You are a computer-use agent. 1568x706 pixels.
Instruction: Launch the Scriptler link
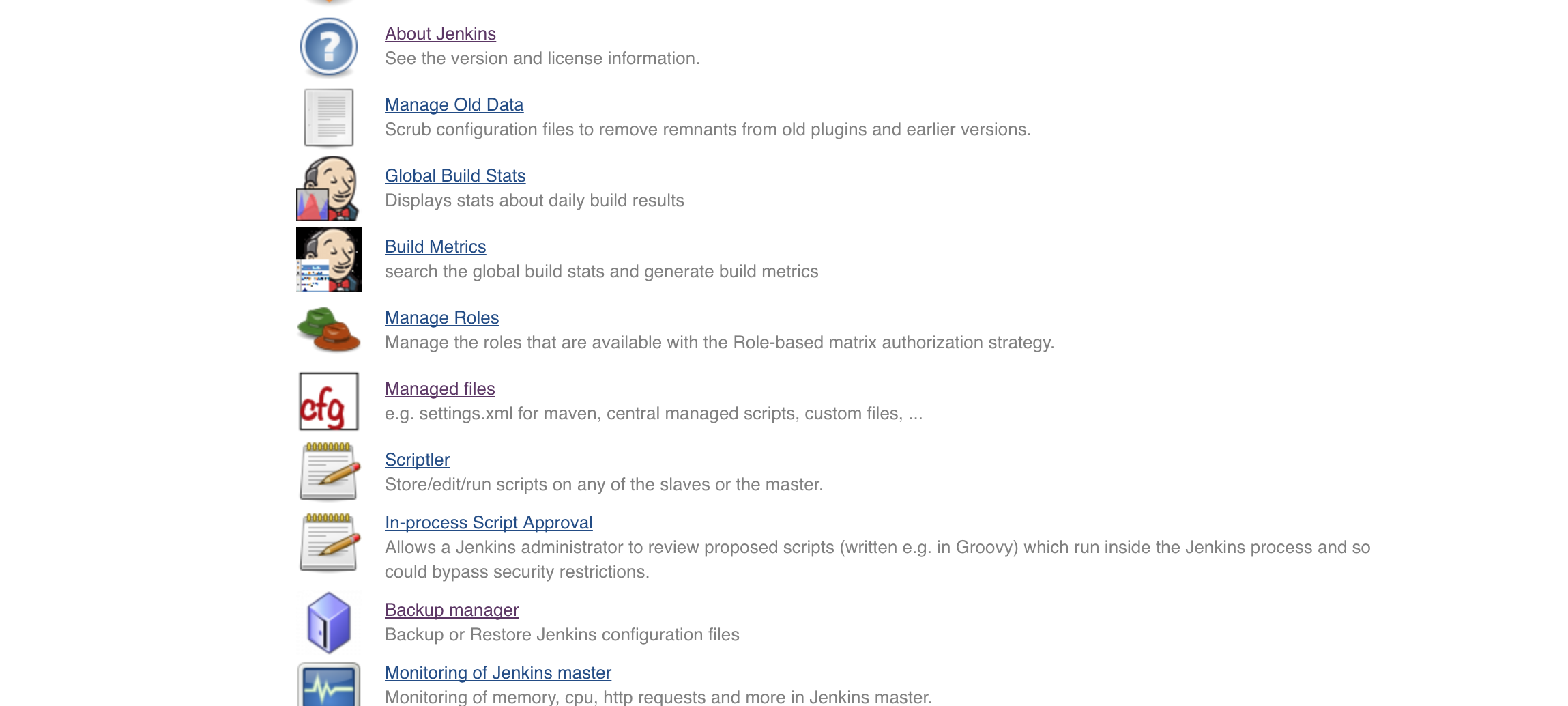tap(417, 460)
